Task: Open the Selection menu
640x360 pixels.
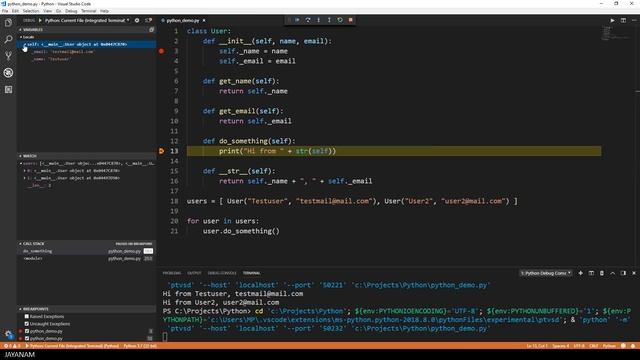Action: [31, 11]
